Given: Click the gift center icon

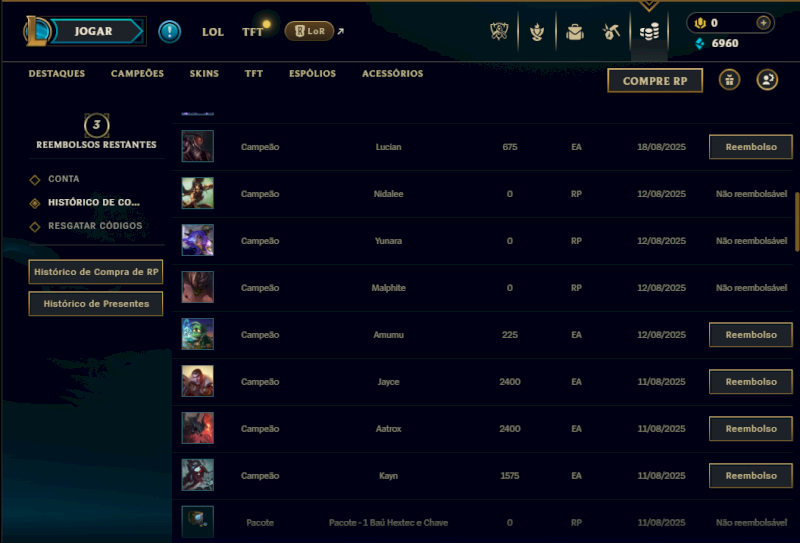Looking at the screenshot, I should tap(730, 80).
